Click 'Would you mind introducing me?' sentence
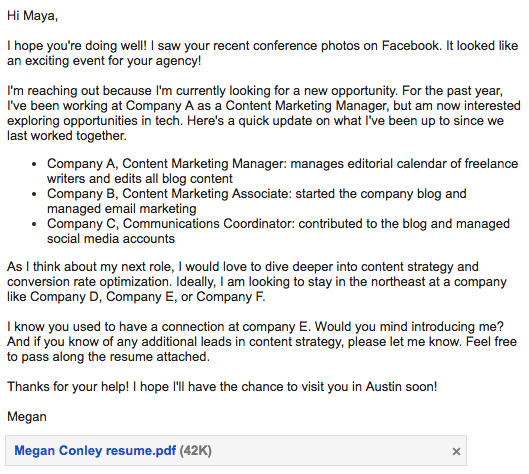 (409, 327)
